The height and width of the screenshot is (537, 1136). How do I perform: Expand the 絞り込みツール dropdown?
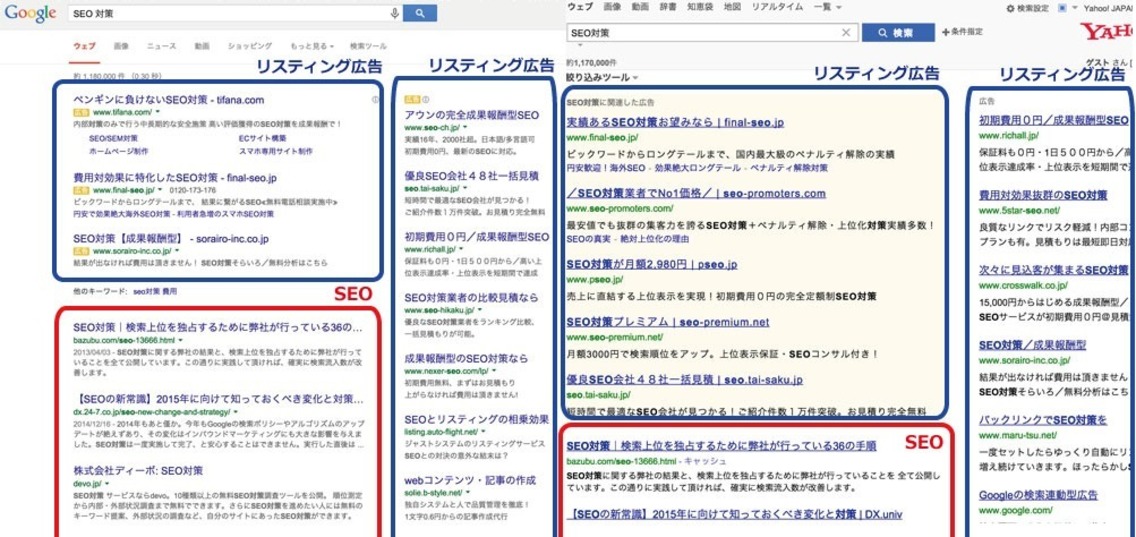click(x=601, y=78)
